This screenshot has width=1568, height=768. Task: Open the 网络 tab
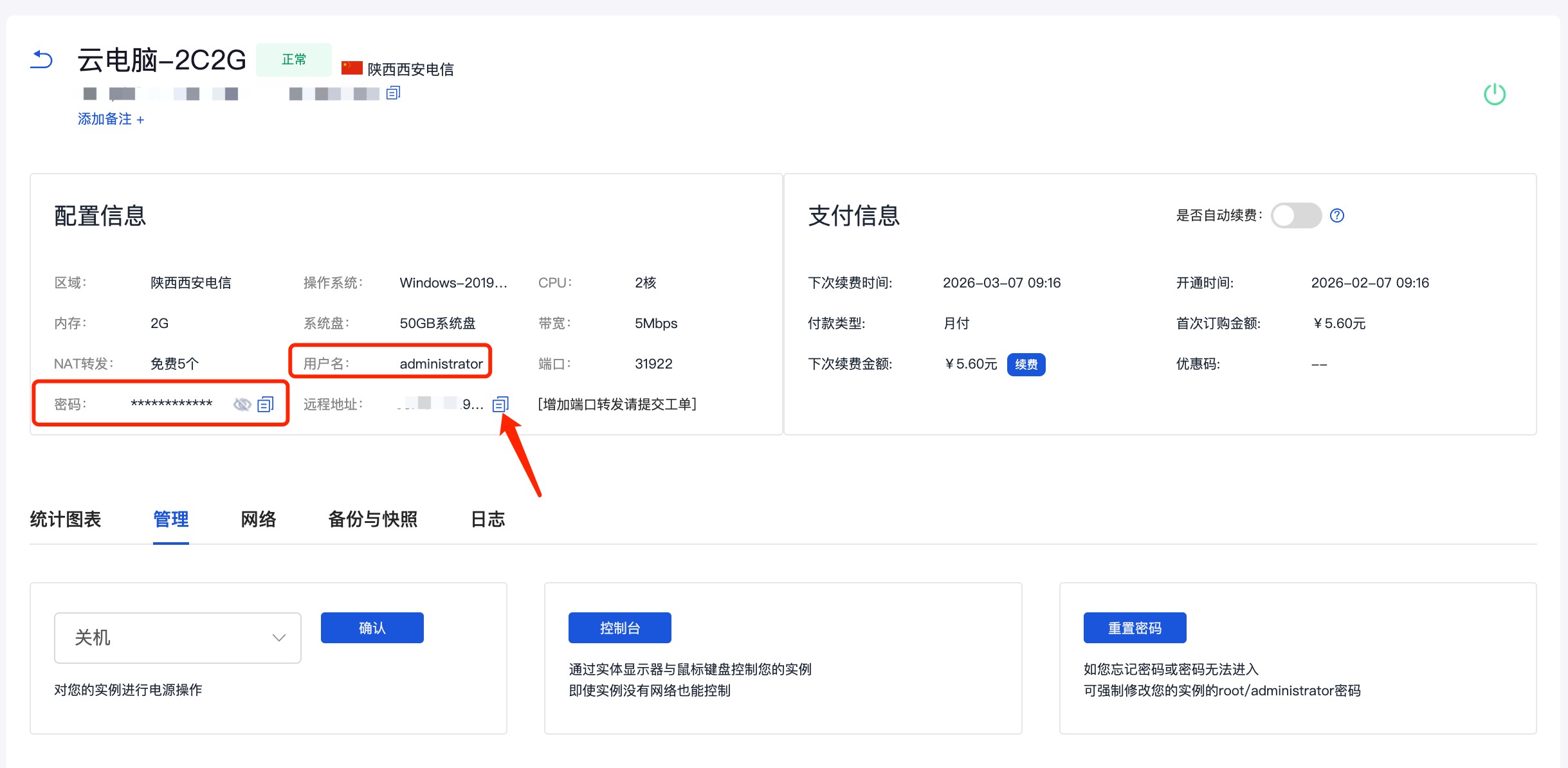tap(259, 519)
